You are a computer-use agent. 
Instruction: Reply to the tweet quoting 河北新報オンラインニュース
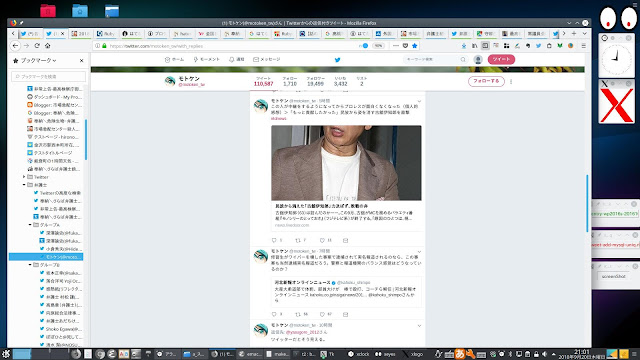coord(274,314)
